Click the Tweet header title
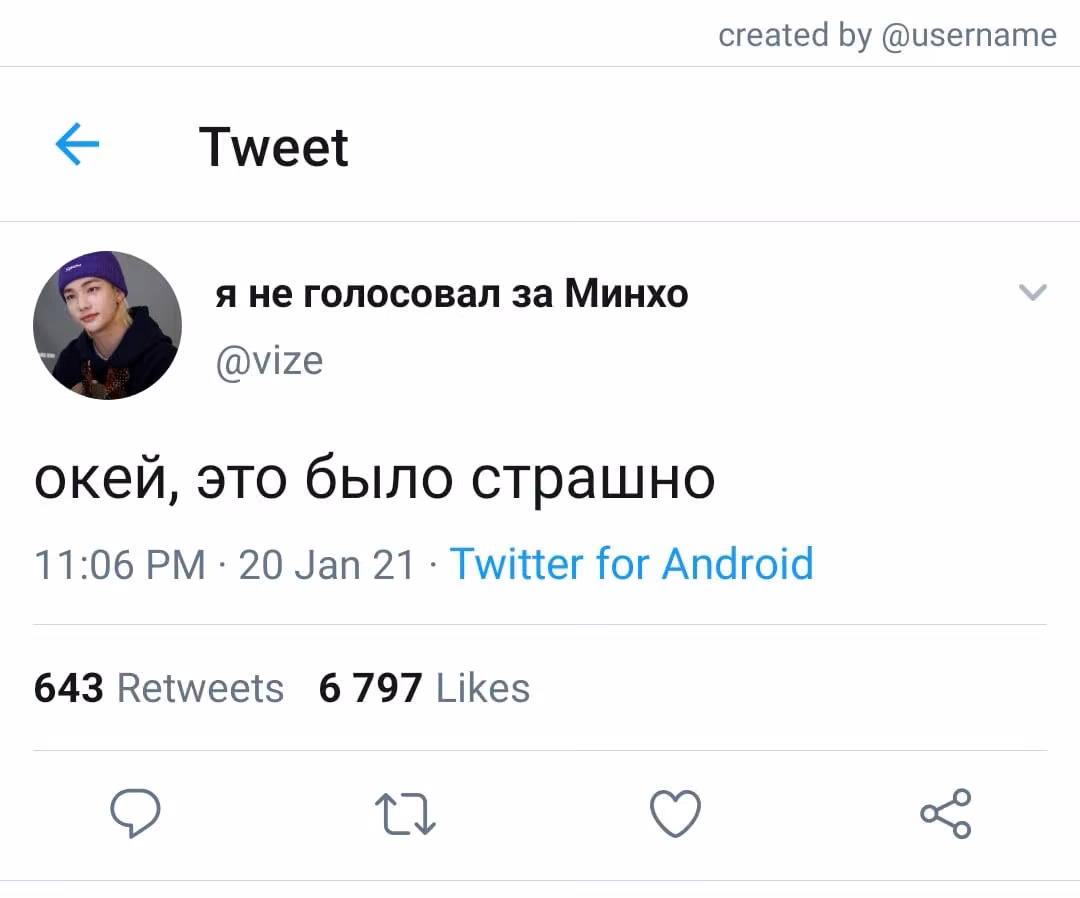Screen dimensions: 1080x898 (x=273, y=147)
